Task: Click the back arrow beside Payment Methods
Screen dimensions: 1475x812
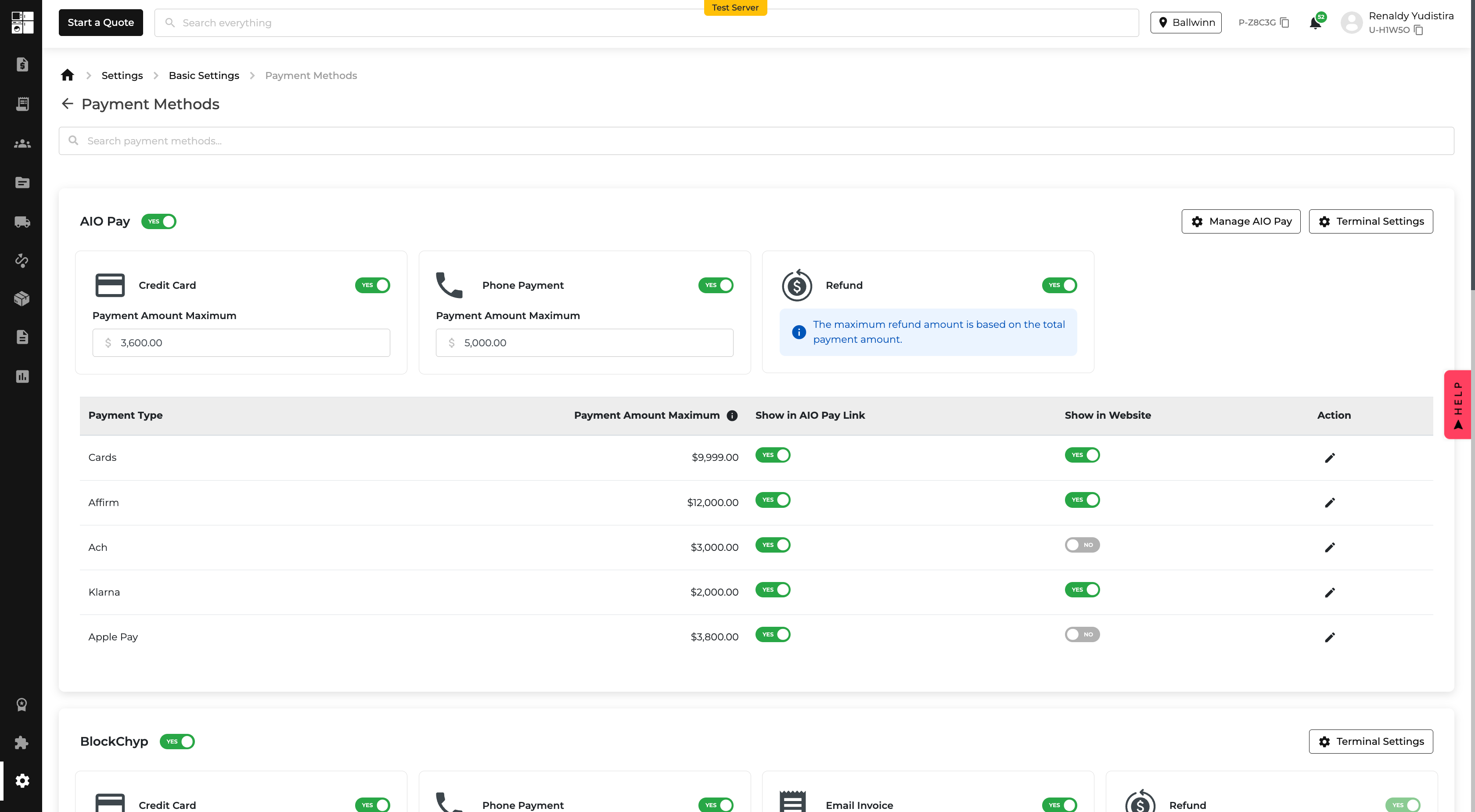Action: (x=68, y=104)
